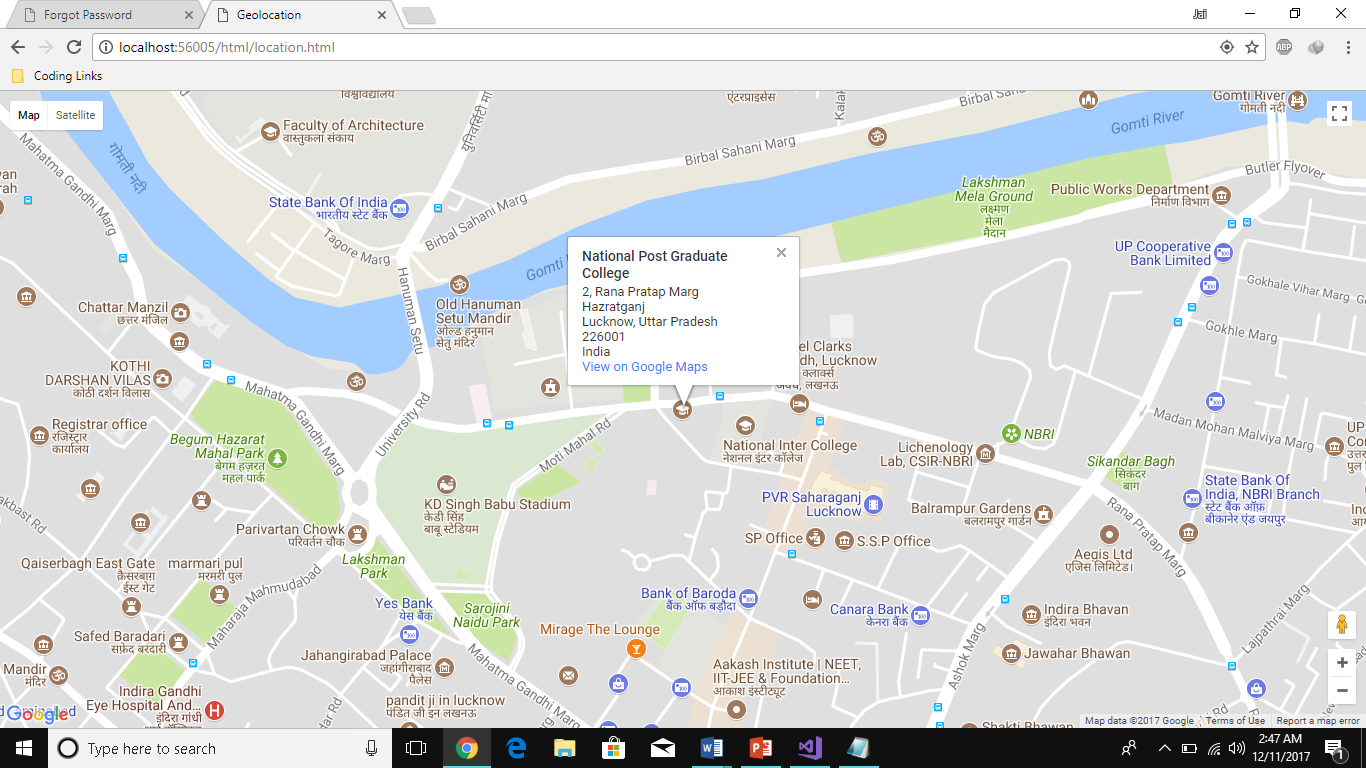
Task: Open a new browser tab
Action: tap(418, 15)
